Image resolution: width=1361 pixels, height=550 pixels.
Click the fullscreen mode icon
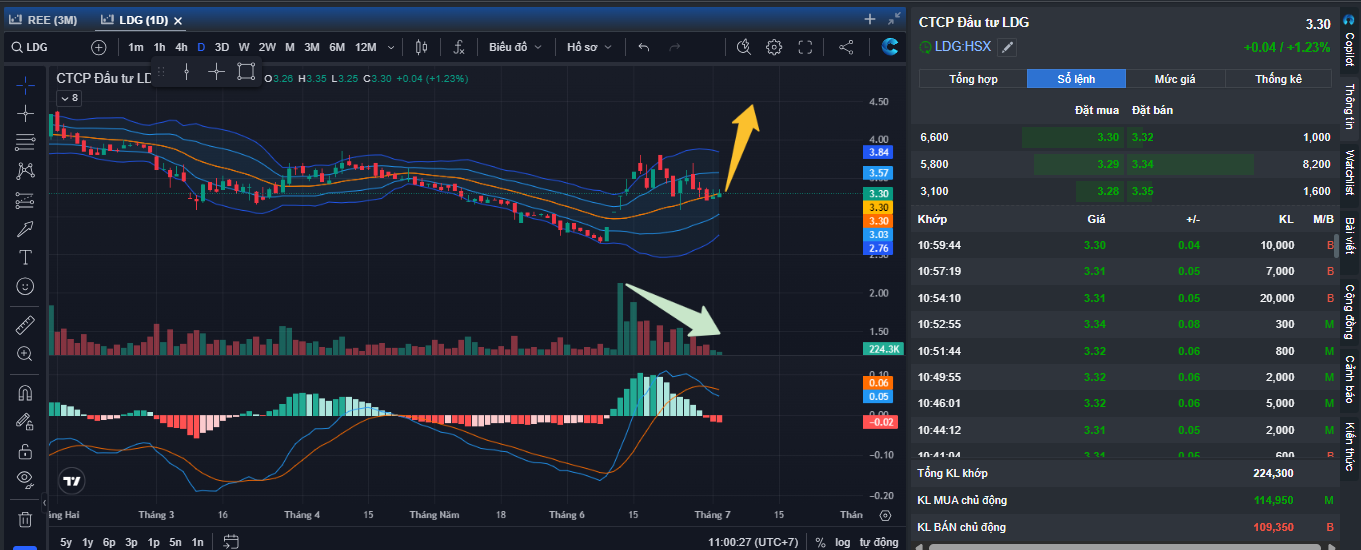(x=806, y=47)
